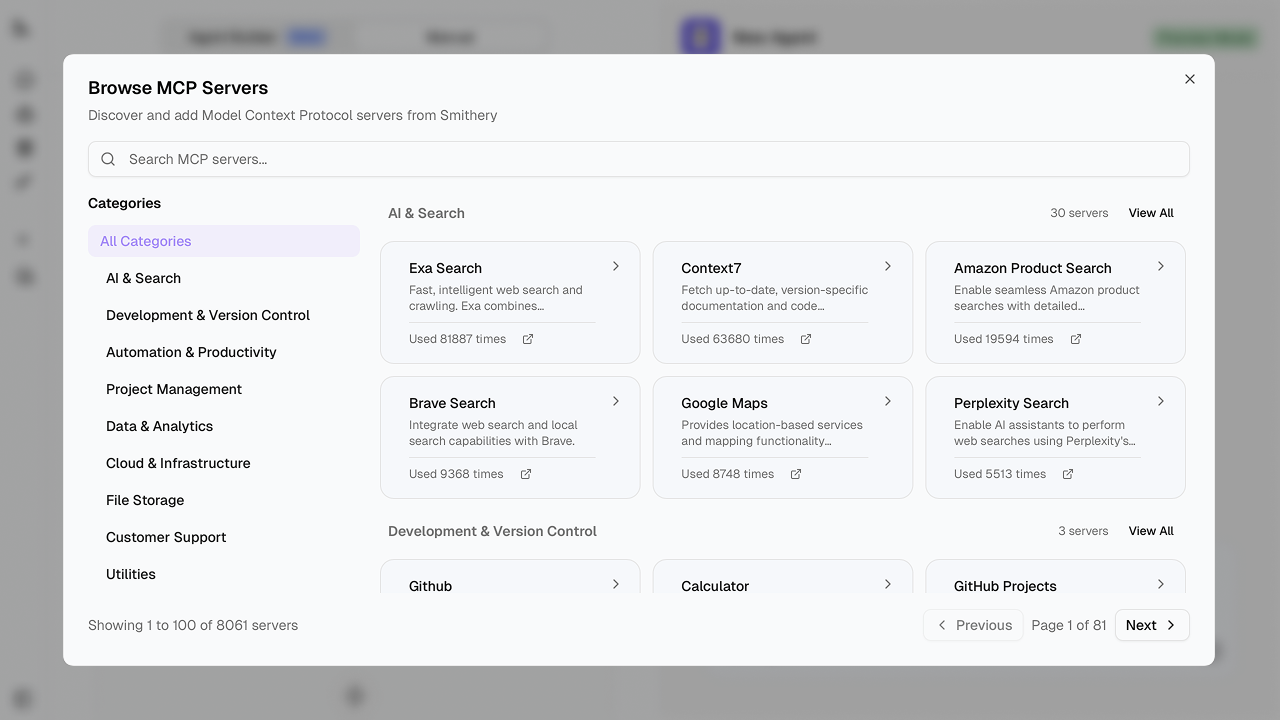Image resolution: width=1280 pixels, height=720 pixels.
Task: Open Google Maps external link icon
Action: click(796, 474)
